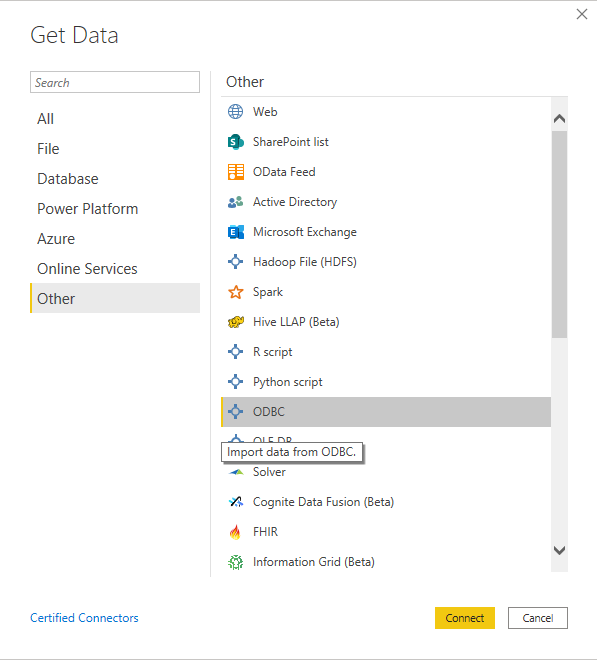Open the Certified Connectors link
Image resolution: width=597 pixels, height=663 pixels.
click(x=84, y=618)
